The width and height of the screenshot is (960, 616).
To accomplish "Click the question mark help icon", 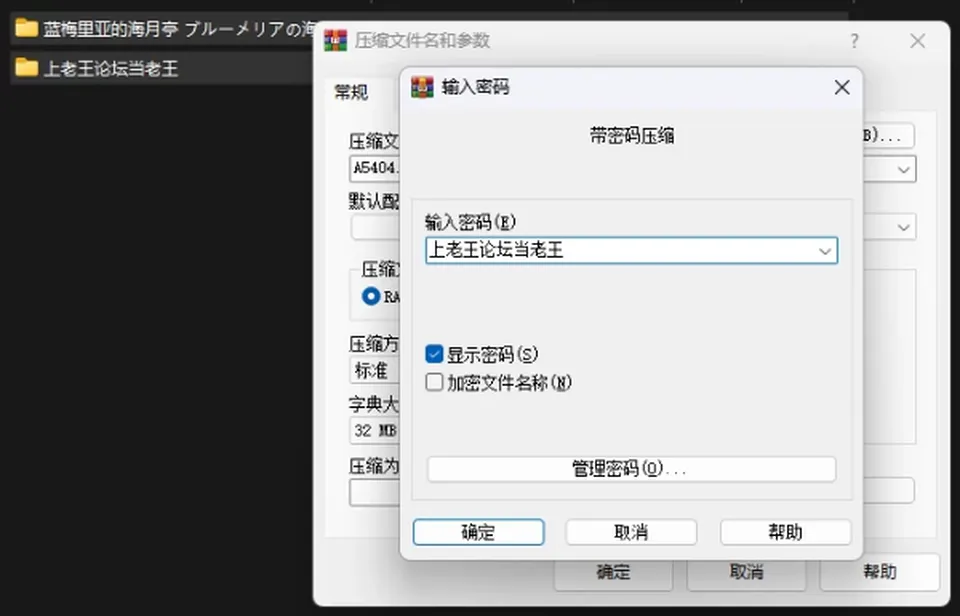I will pyautogui.click(x=854, y=41).
